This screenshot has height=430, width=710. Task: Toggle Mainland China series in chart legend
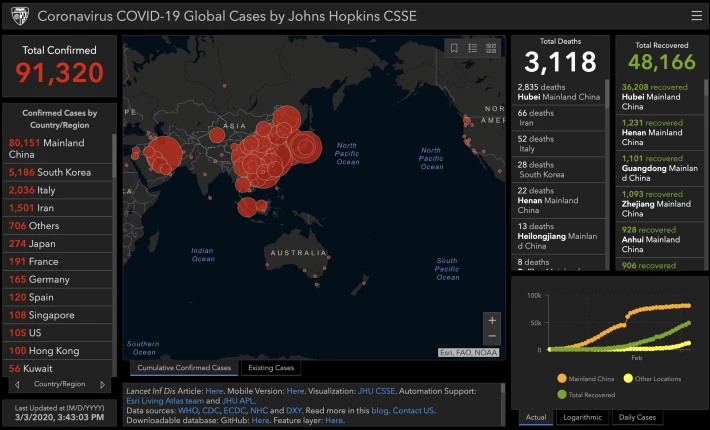point(586,378)
